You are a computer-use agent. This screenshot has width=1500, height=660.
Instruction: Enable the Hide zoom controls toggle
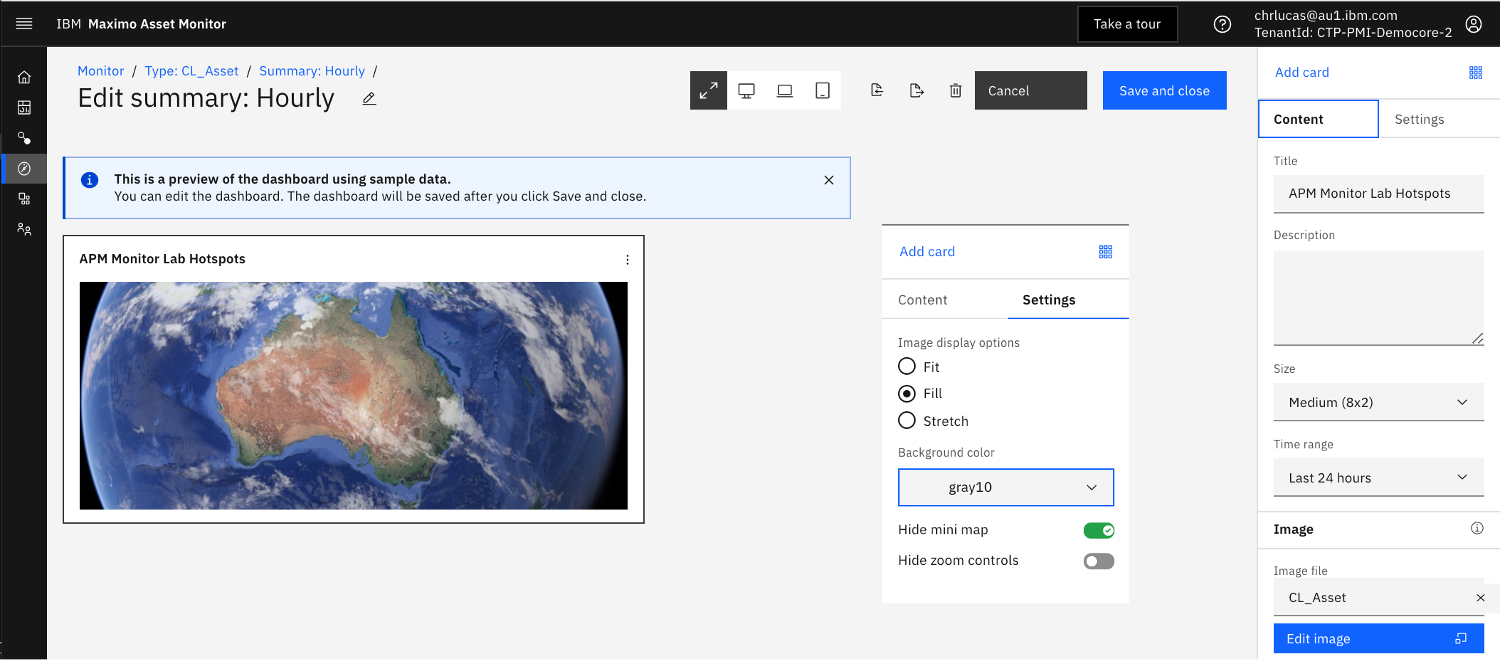pyautogui.click(x=1098, y=561)
